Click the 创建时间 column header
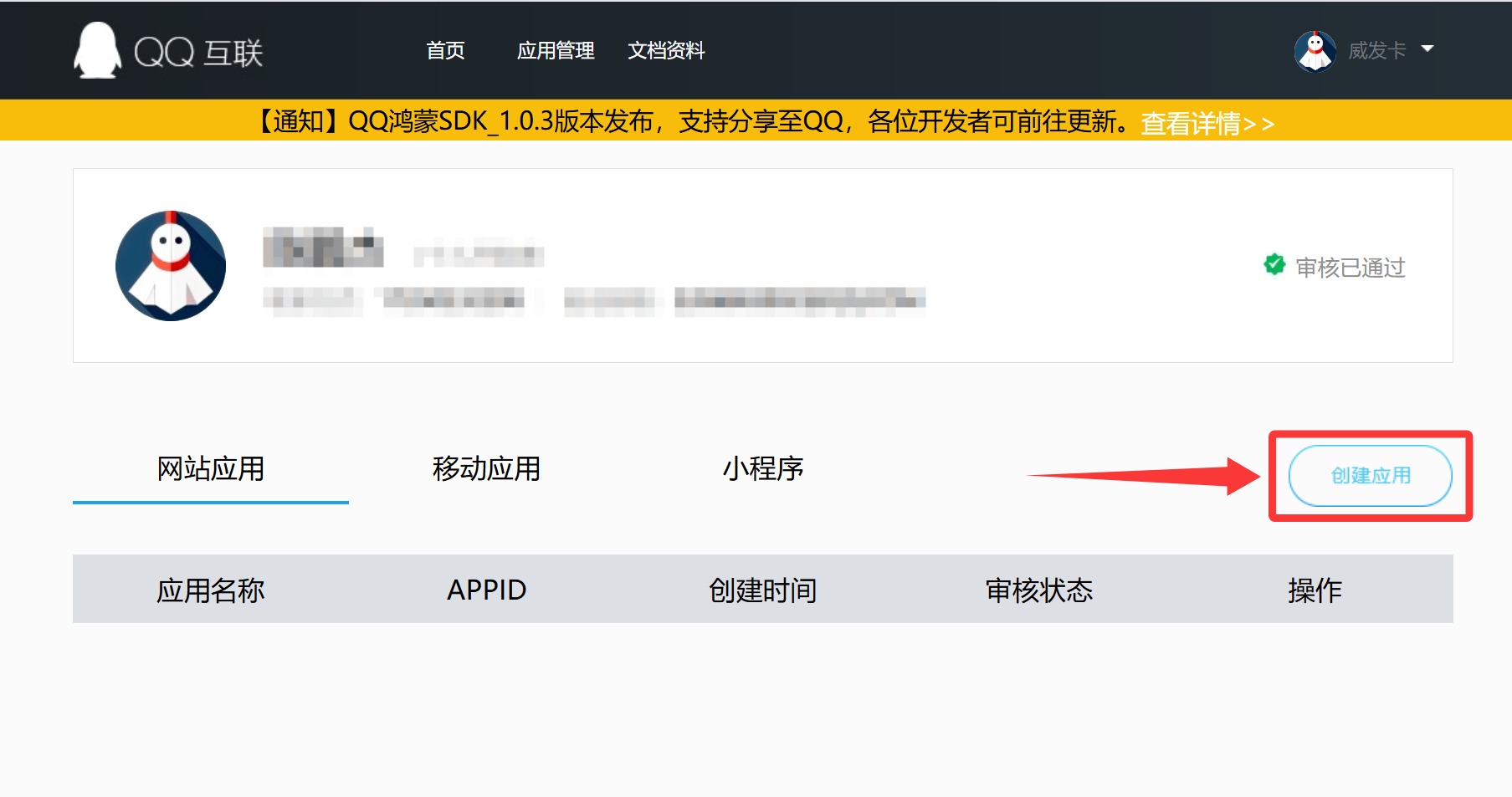Image resolution: width=1512 pixels, height=797 pixels. (762, 590)
